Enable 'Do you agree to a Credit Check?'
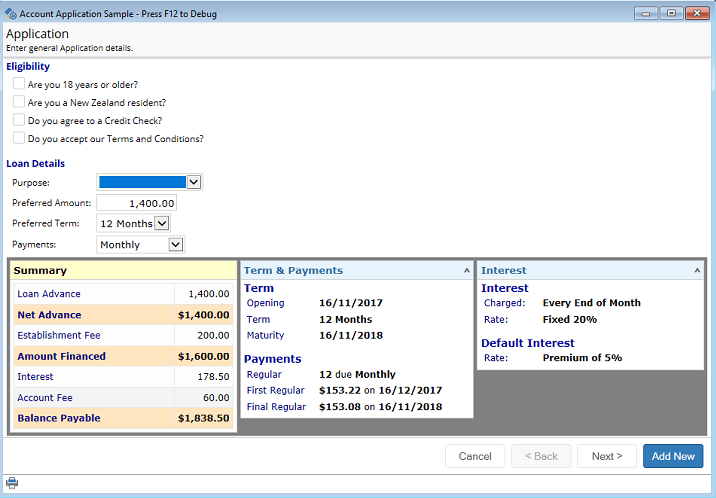 coord(19,120)
